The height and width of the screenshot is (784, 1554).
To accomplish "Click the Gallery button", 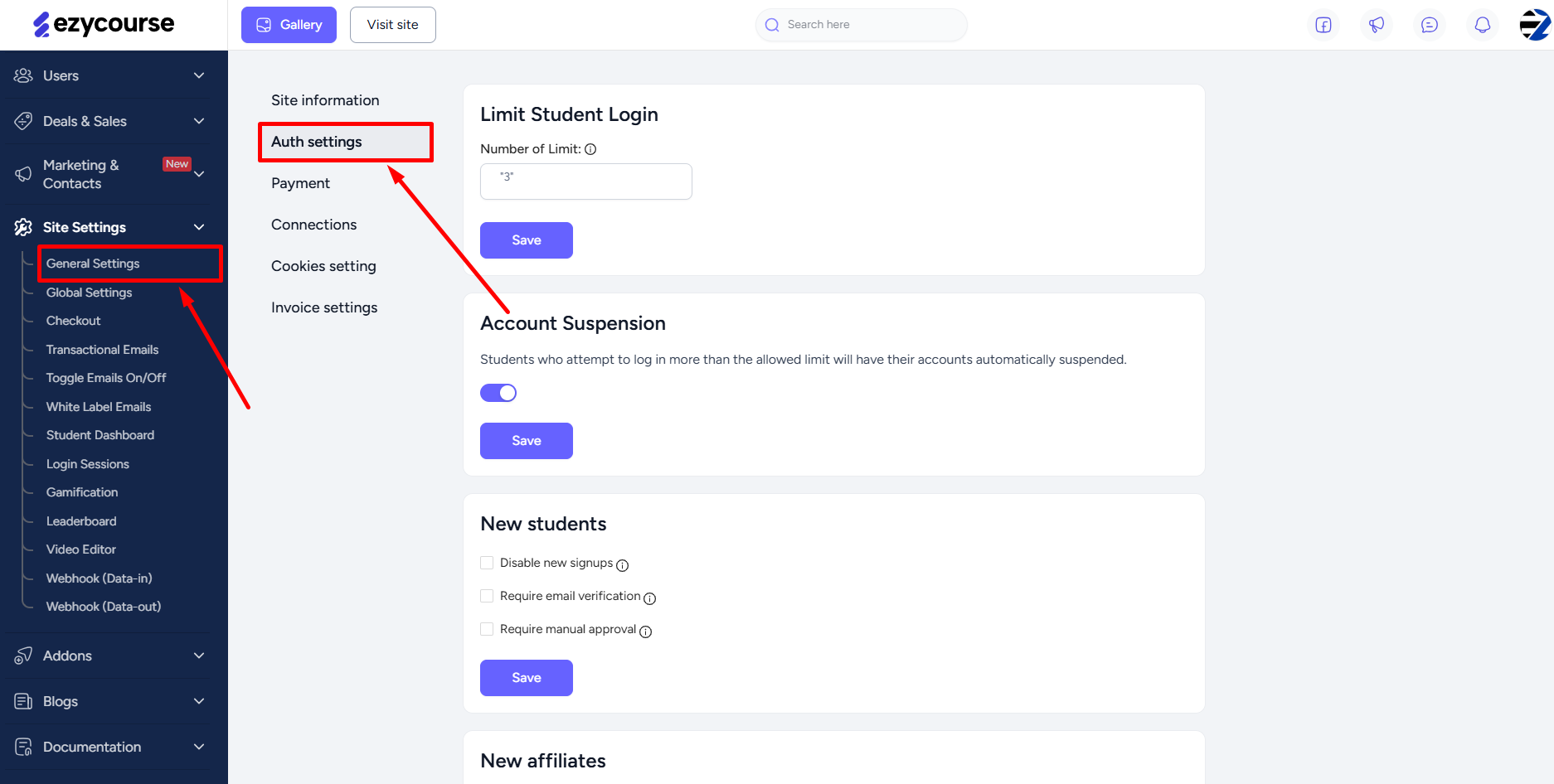I will pos(289,25).
